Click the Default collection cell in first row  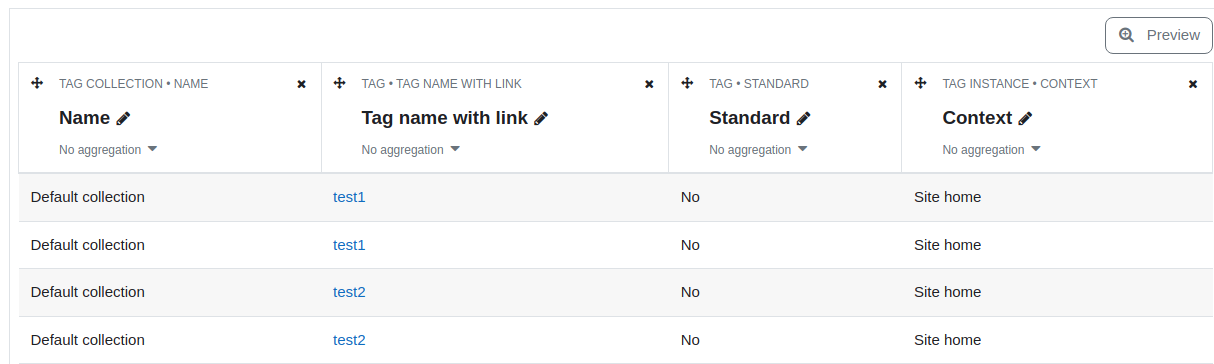point(88,197)
